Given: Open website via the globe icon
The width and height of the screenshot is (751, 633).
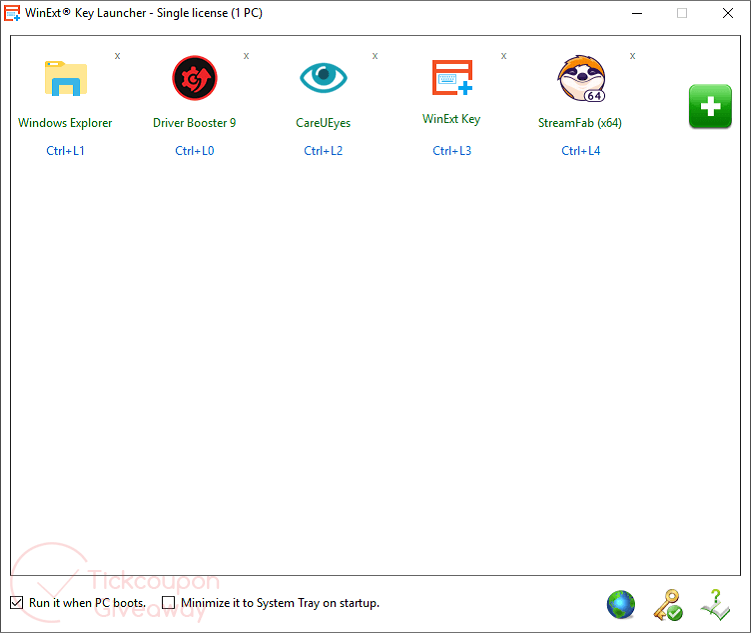Looking at the screenshot, I should point(621,605).
